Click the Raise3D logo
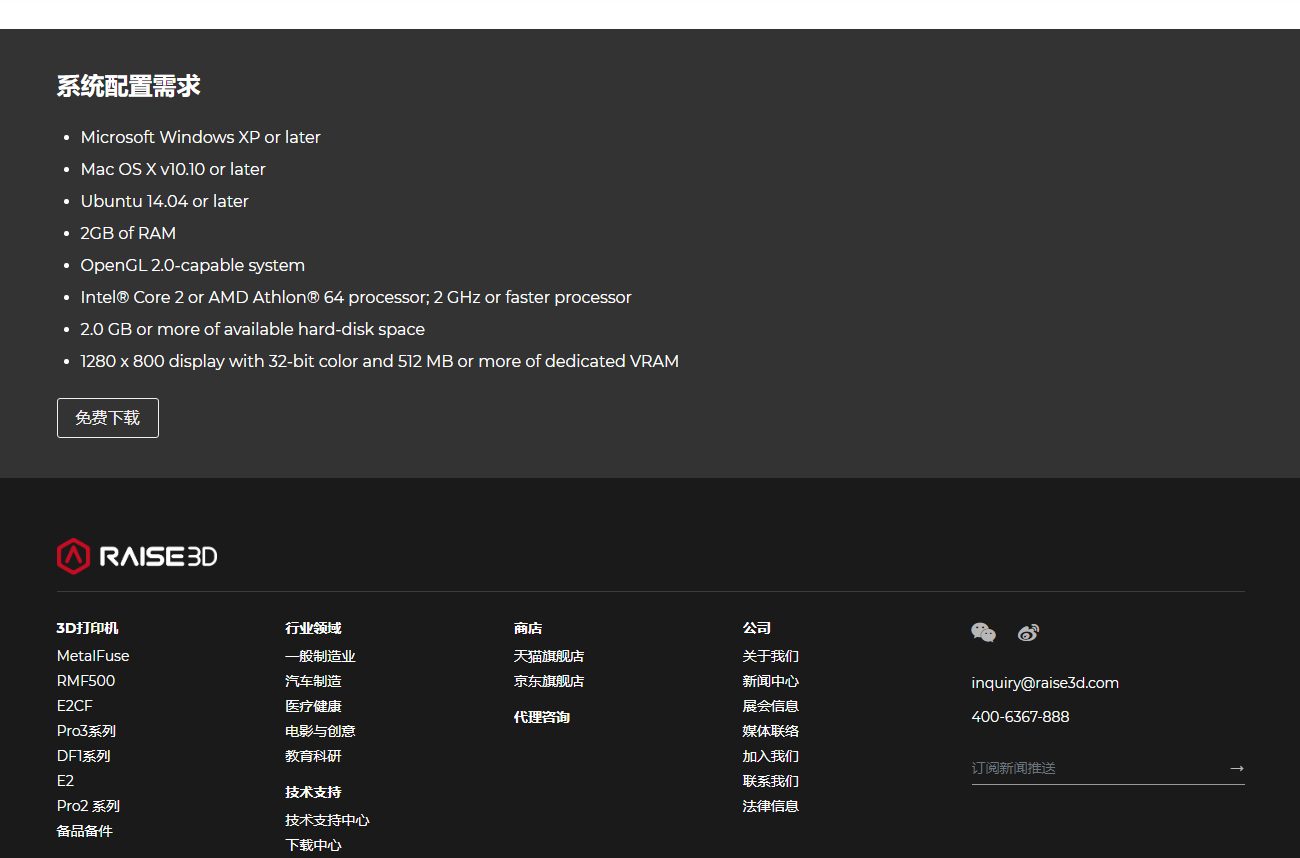The width and height of the screenshot is (1300, 858). click(137, 556)
